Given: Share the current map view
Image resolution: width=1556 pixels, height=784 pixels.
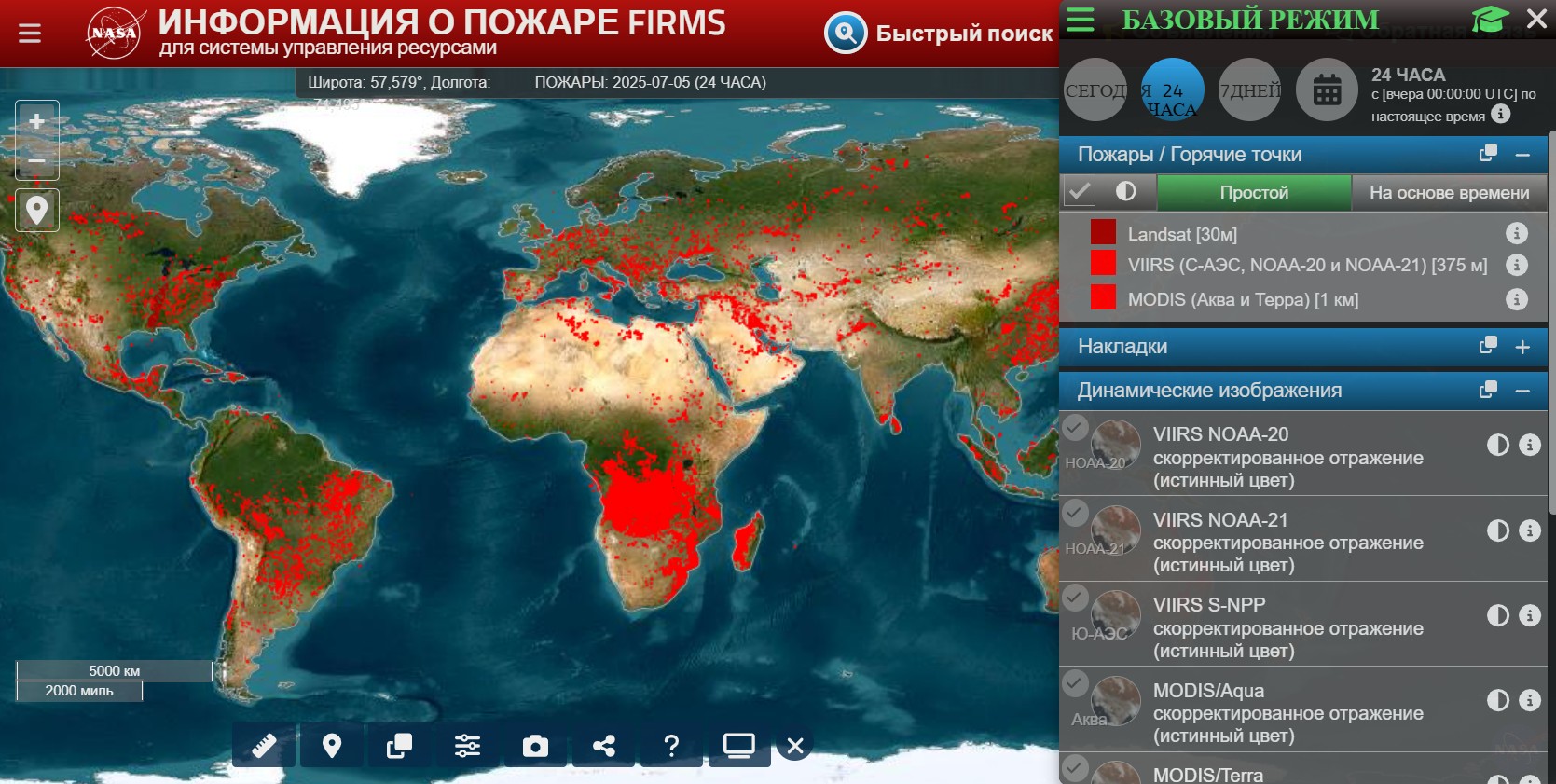Looking at the screenshot, I should tap(604, 746).
